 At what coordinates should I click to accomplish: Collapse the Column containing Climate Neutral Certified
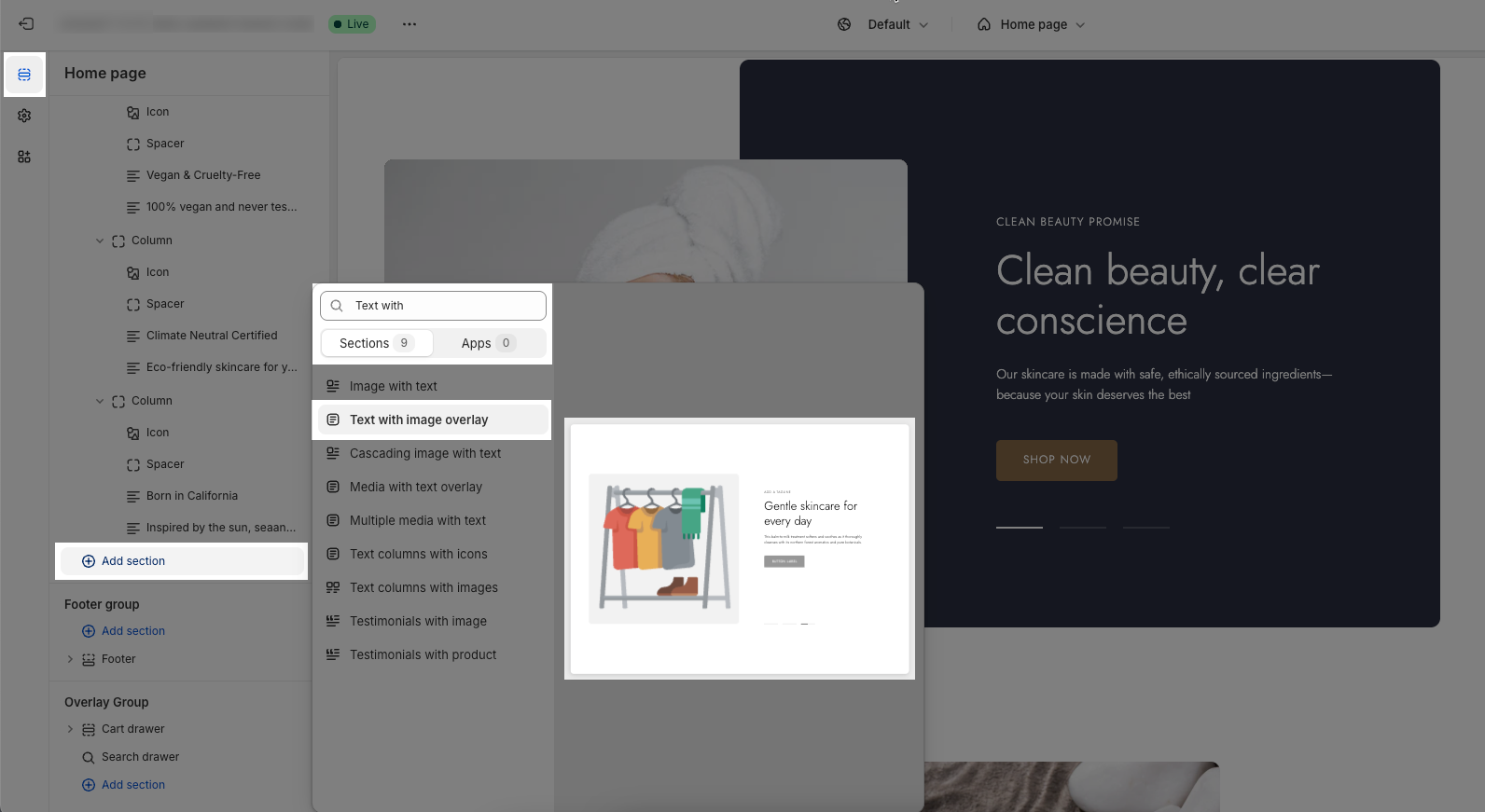coord(100,241)
